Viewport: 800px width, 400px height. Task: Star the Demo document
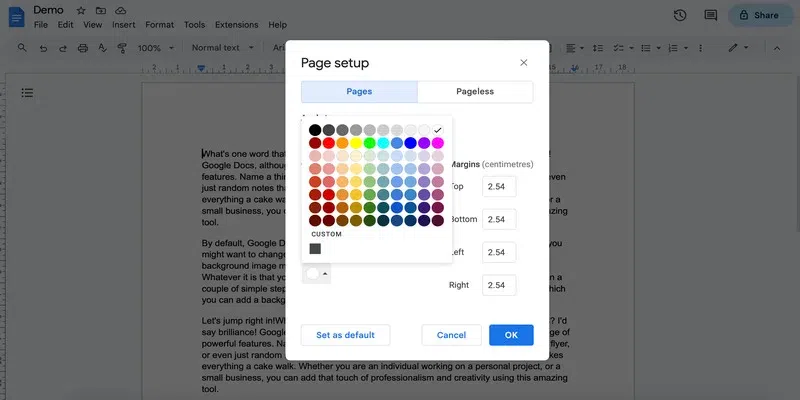[x=81, y=11]
